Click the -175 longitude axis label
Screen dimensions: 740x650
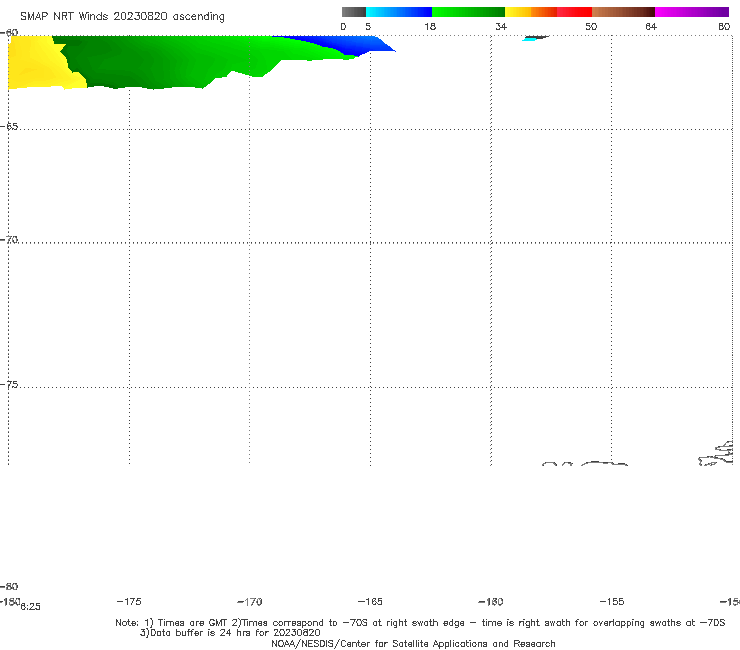point(129,601)
